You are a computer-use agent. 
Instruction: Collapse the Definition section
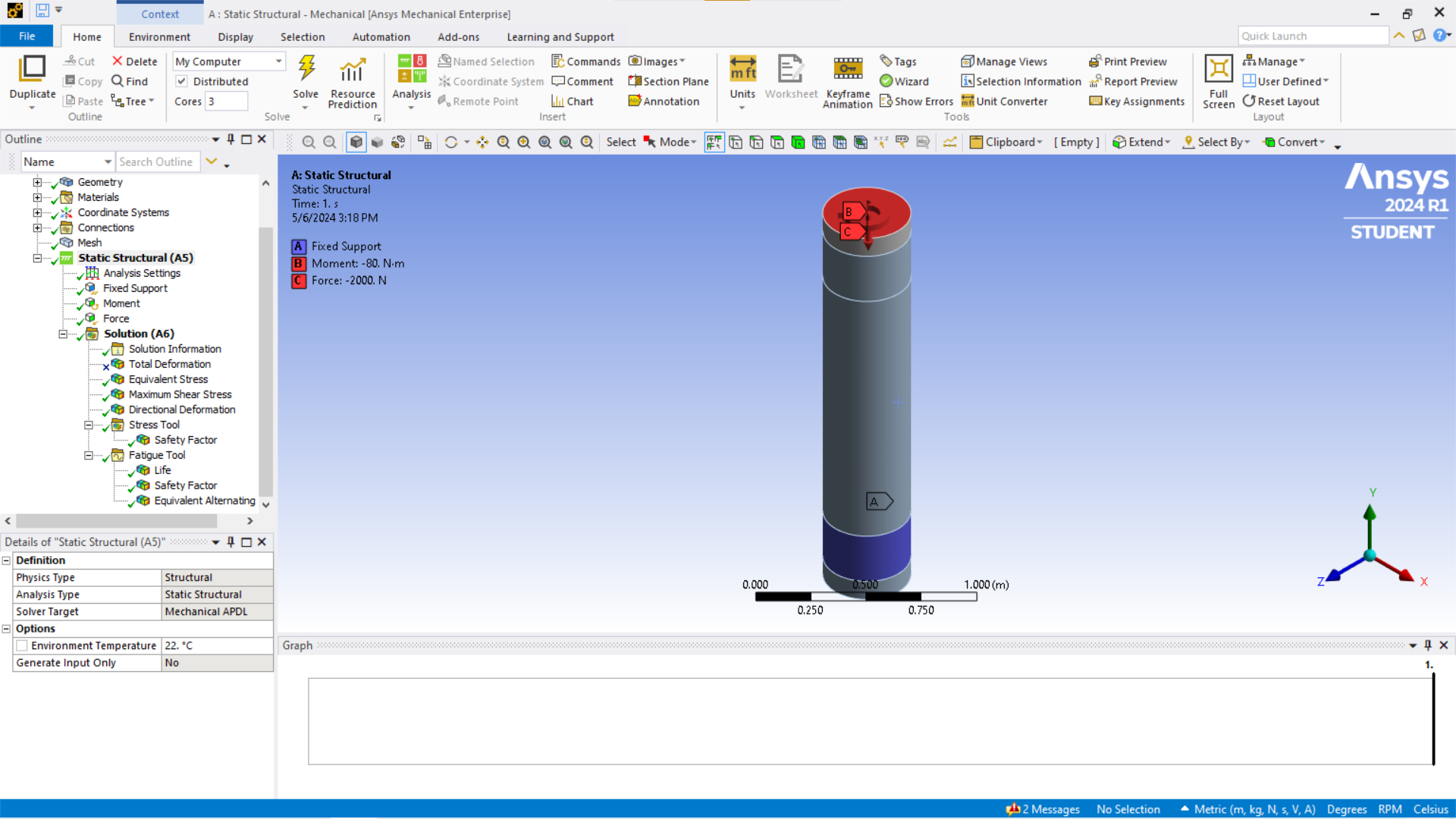tap(7, 560)
